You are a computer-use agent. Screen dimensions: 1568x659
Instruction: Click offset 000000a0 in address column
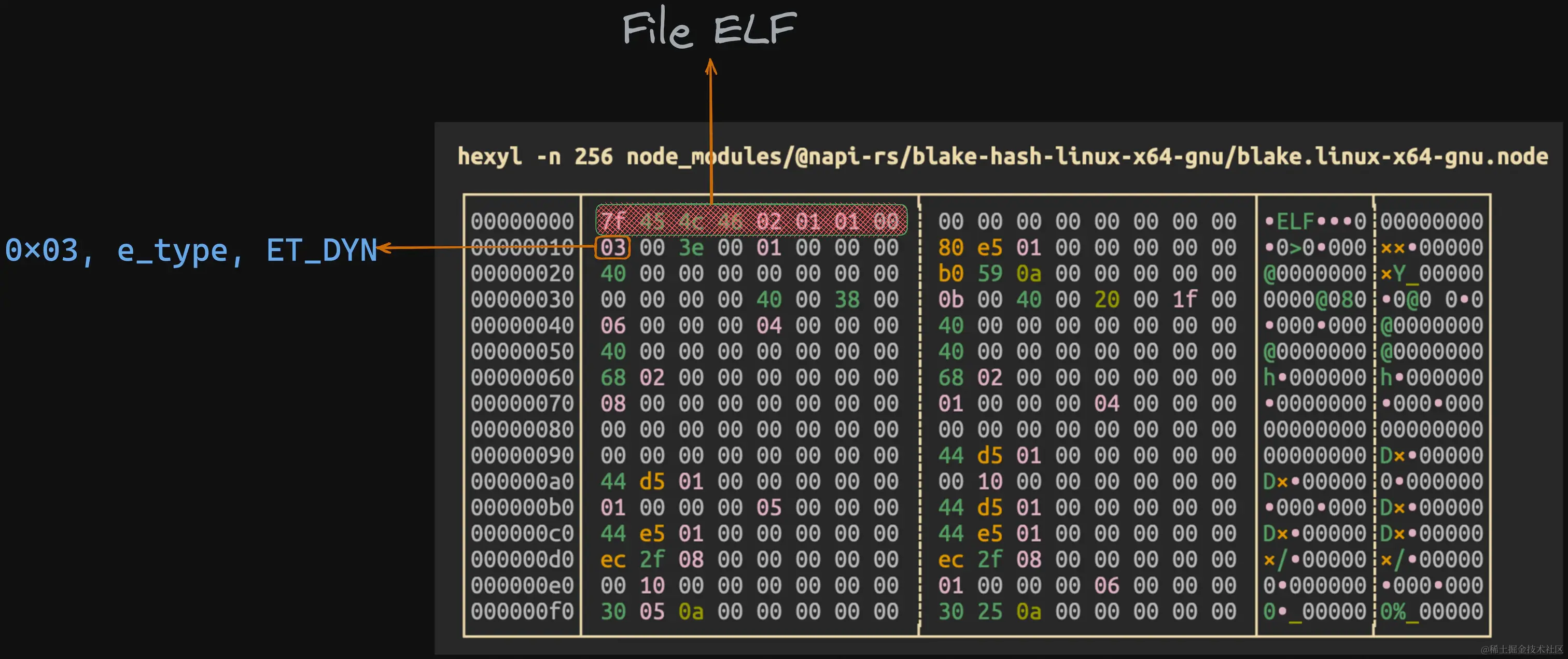point(522,481)
